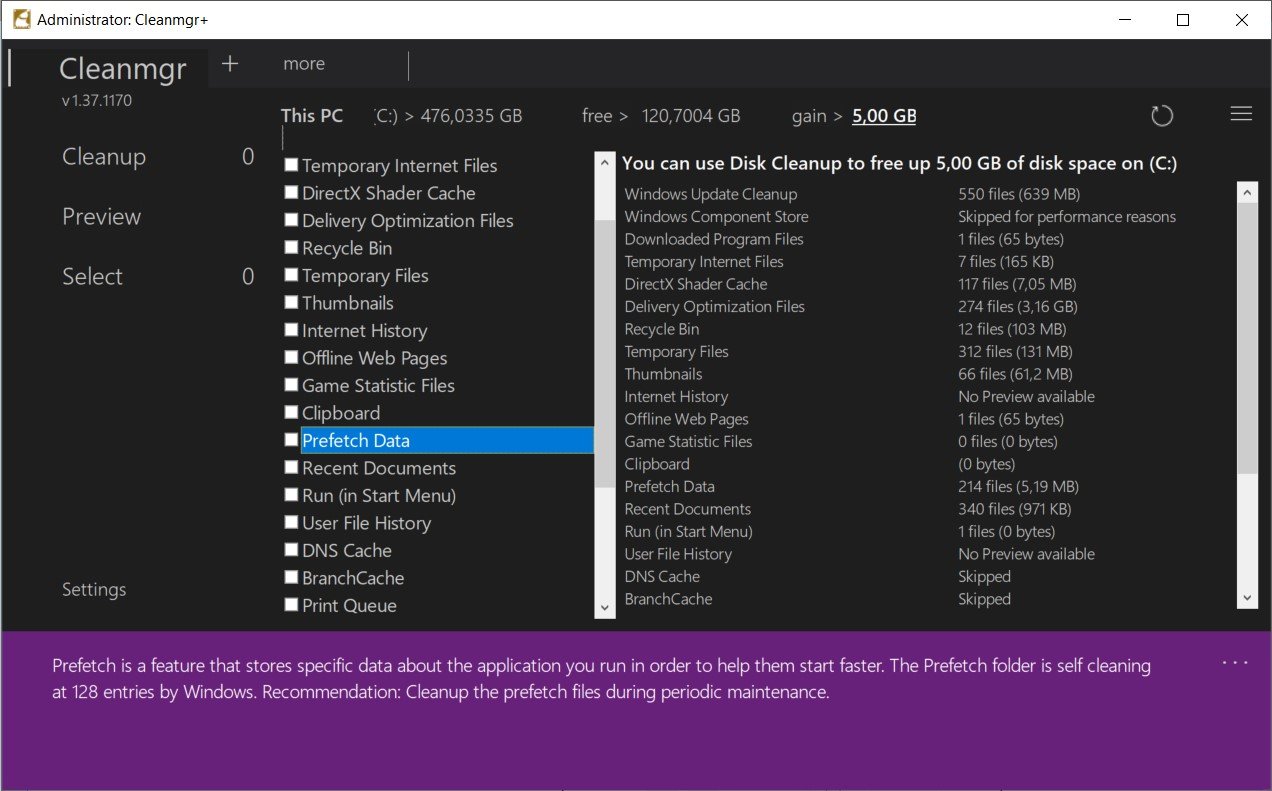
Task: Select the Recycle Bin checkbox
Action: coord(291,247)
